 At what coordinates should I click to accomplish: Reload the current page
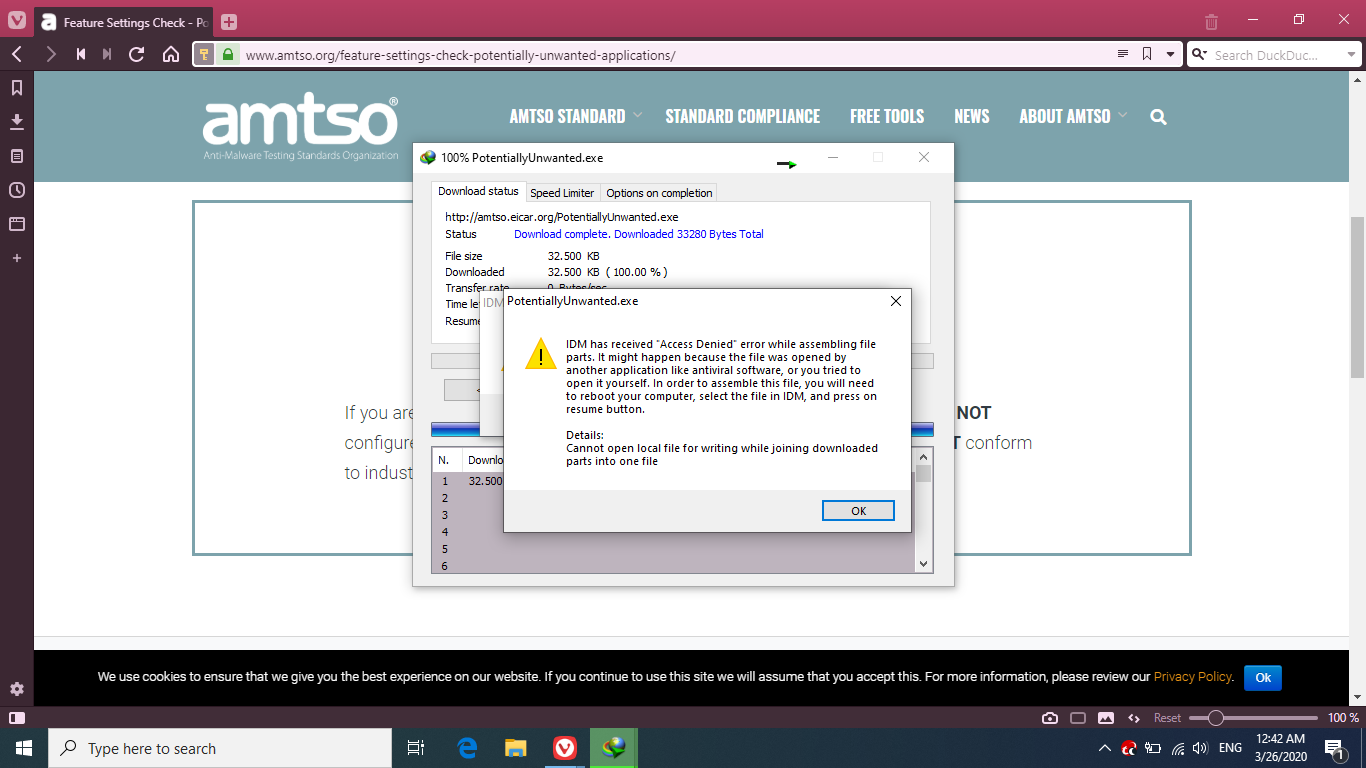pyautogui.click(x=138, y=54)
